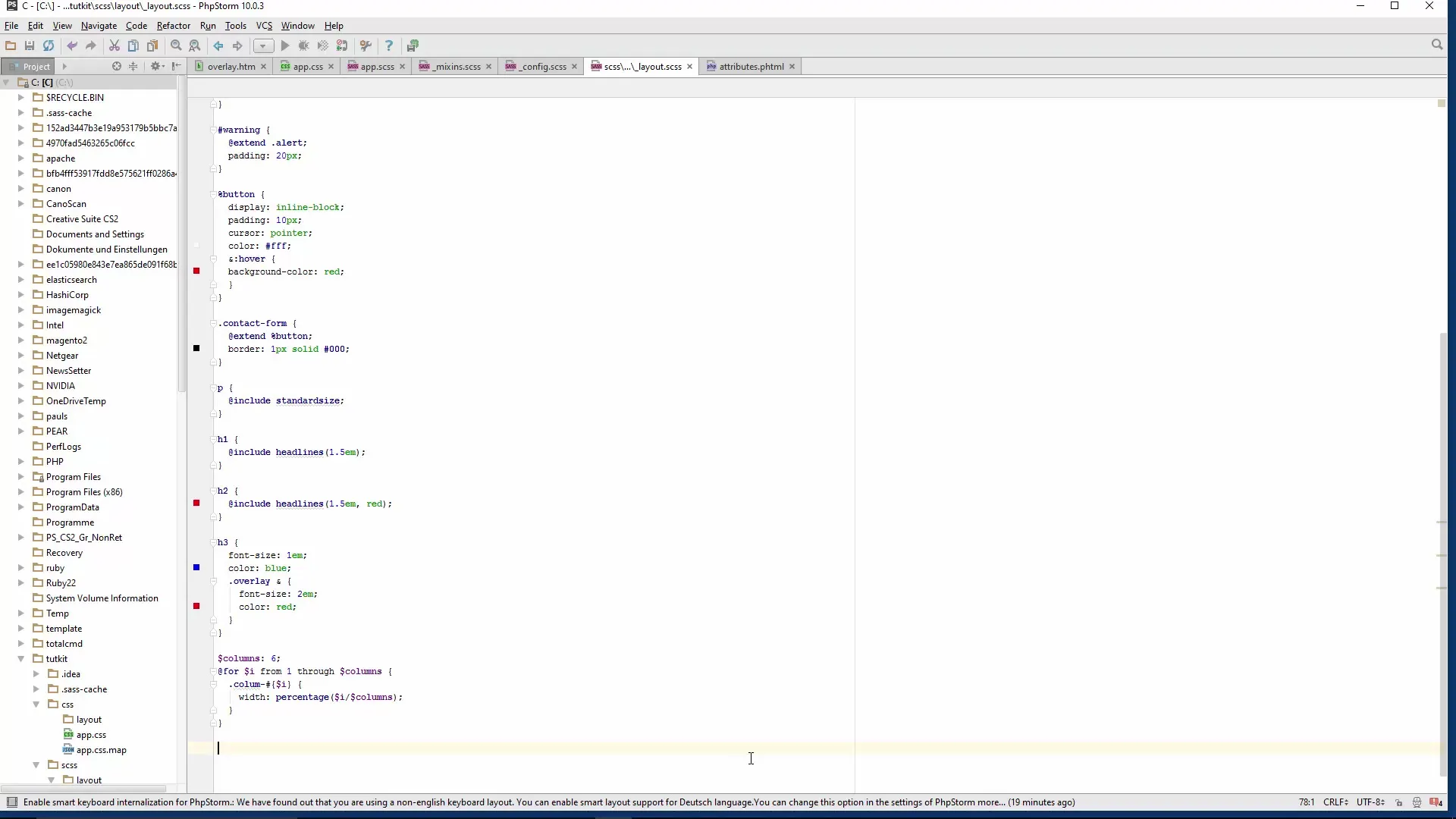
Task: Toggle tool window quick access button bottom left
Action: (x=12, y=802)
